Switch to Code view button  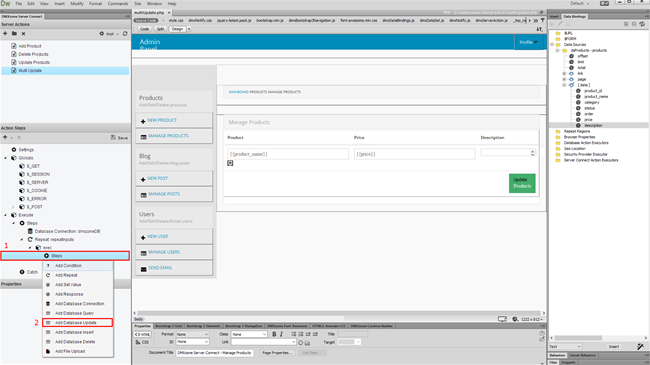(x=144, y=29)
